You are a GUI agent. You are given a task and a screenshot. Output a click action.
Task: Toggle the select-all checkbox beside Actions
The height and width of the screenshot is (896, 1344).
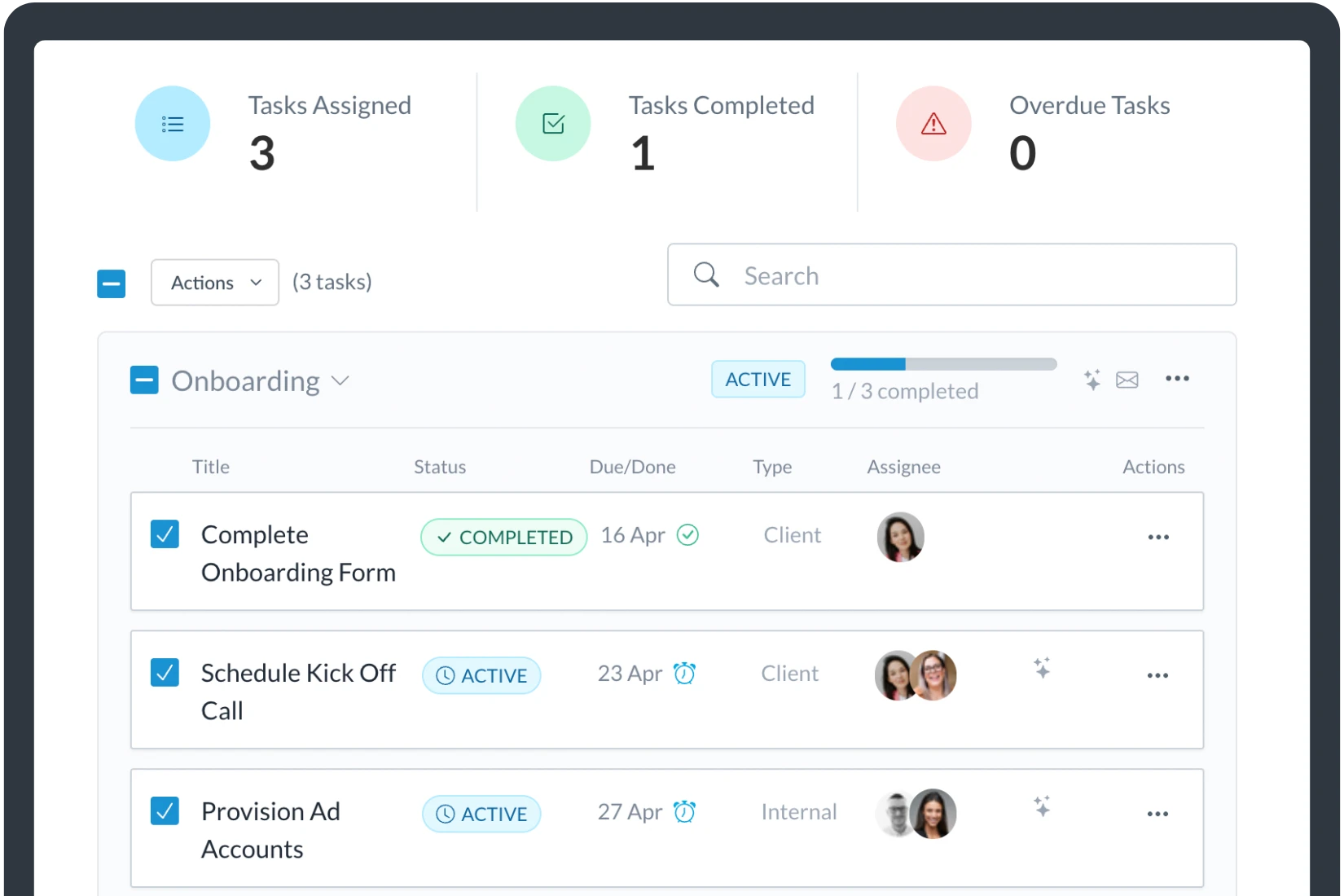(x=111, y=283)
